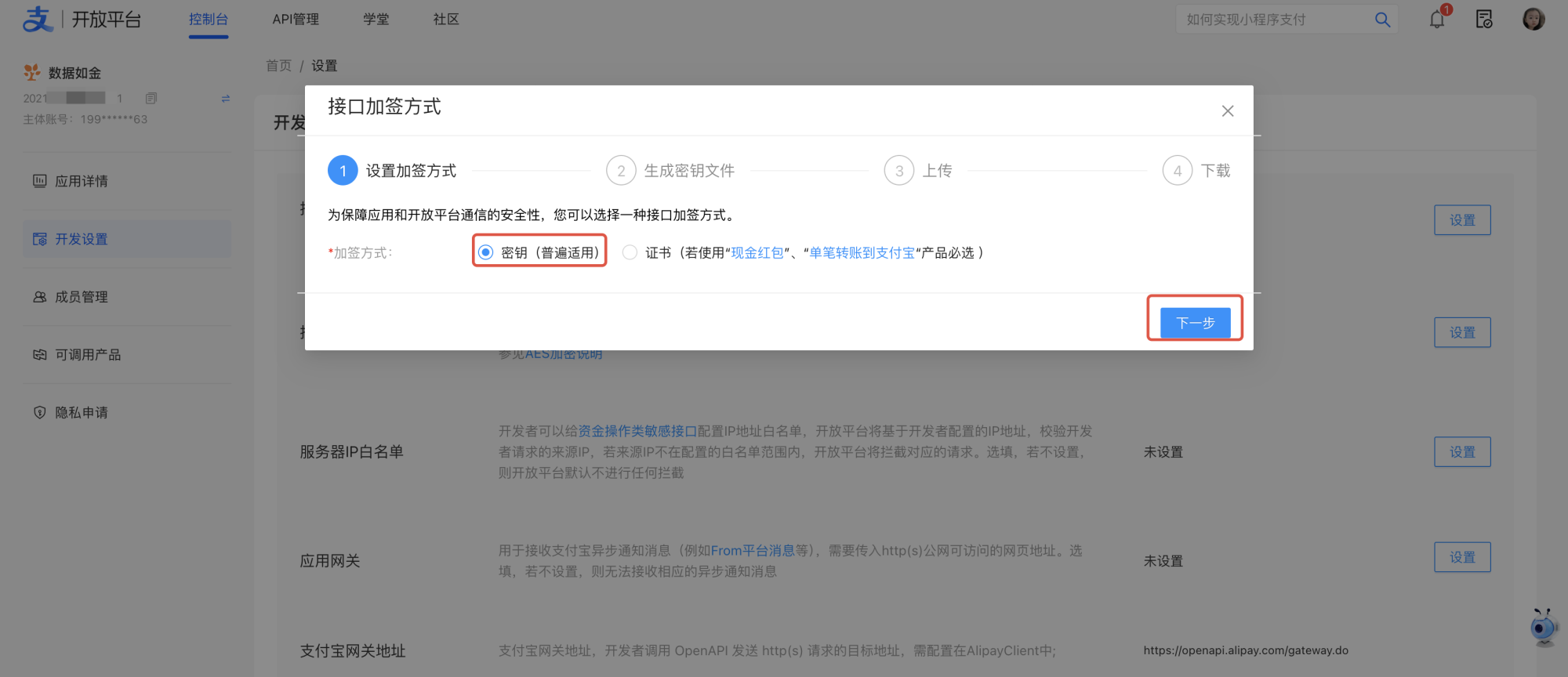The image size is (1568, 677).
Task: Go to 应用详情 in sidebar
Action: pos(82,181)
